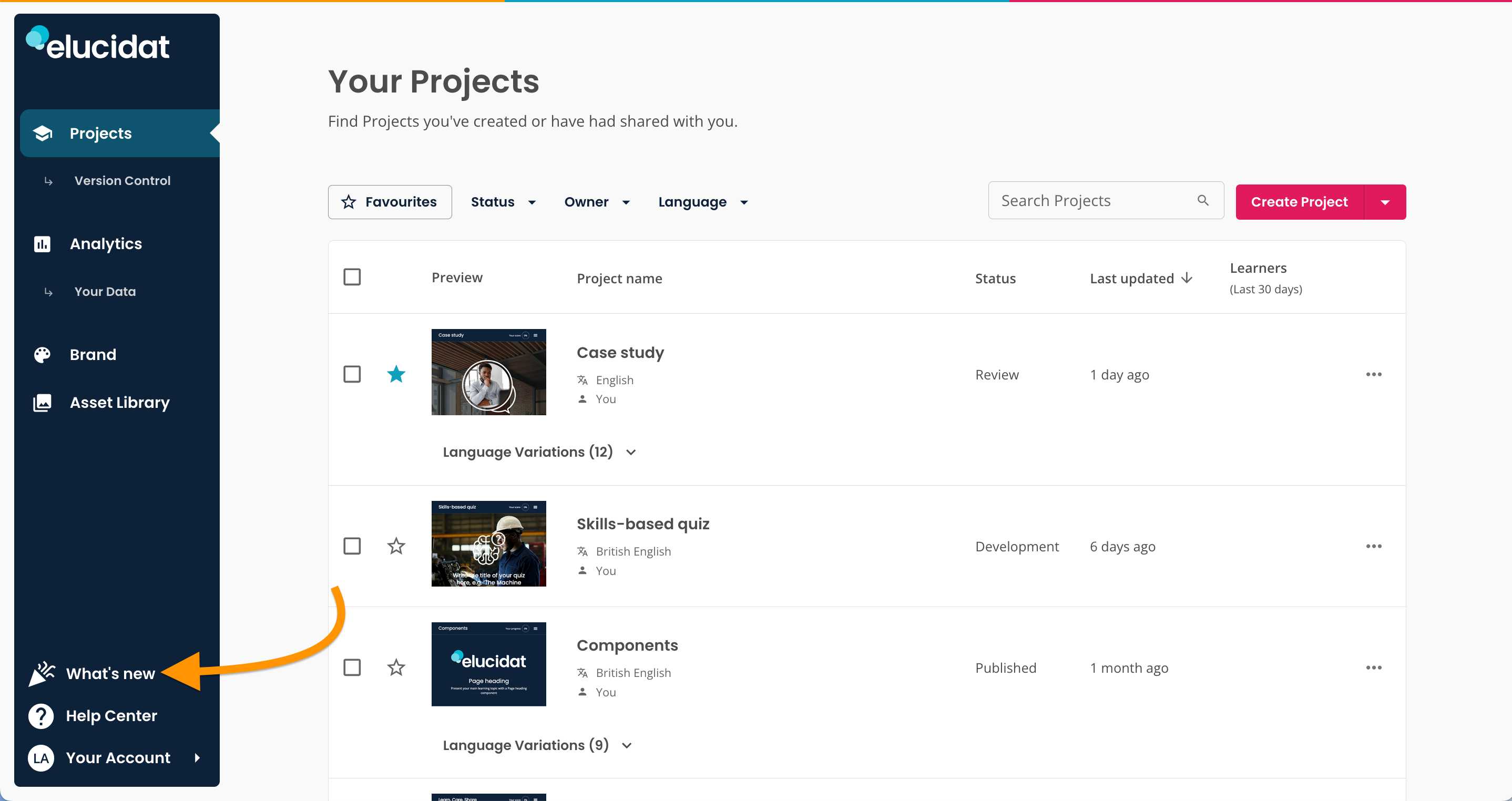Expand Your Account arrow
The image size is (1512, 801).
coord(197,757)
